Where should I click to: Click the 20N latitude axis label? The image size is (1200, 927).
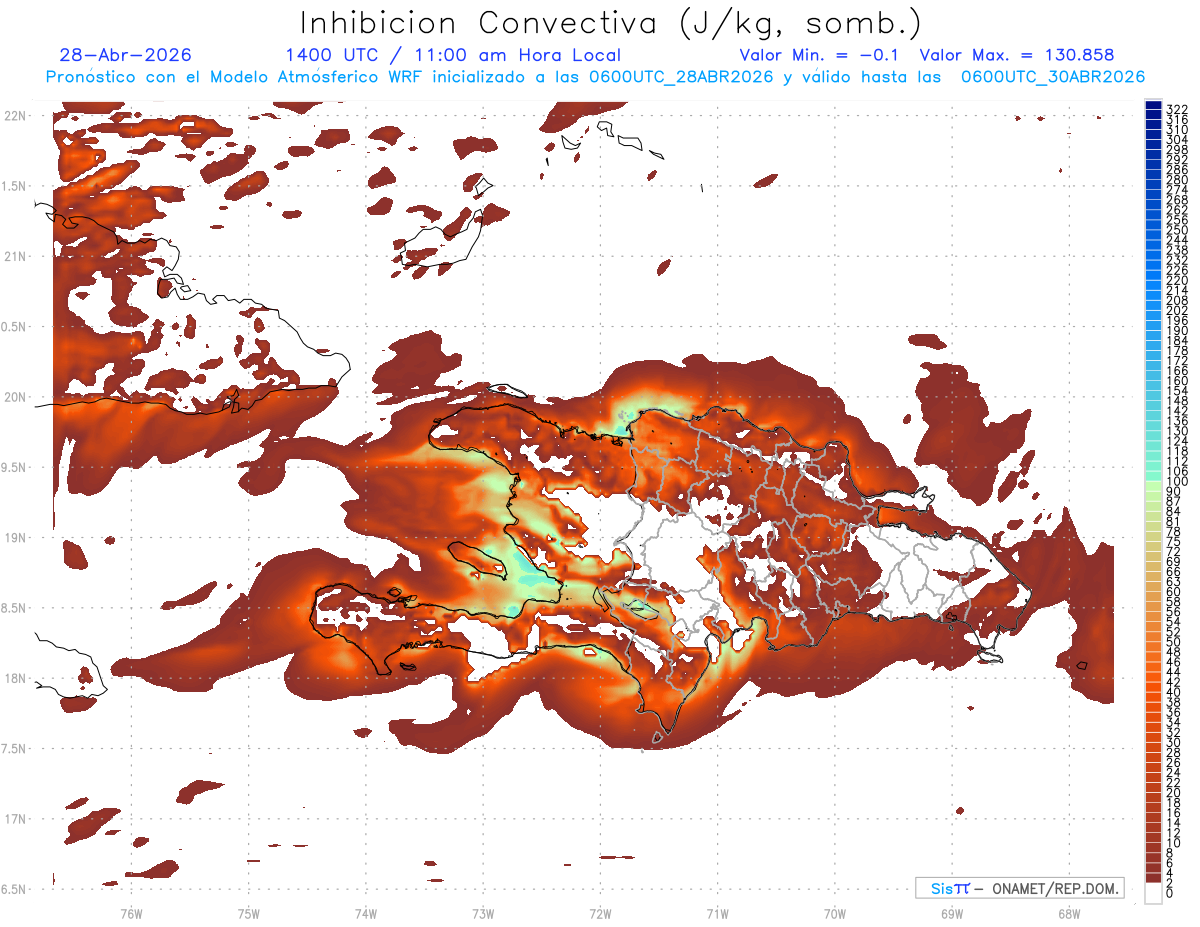tap(14, 397)
